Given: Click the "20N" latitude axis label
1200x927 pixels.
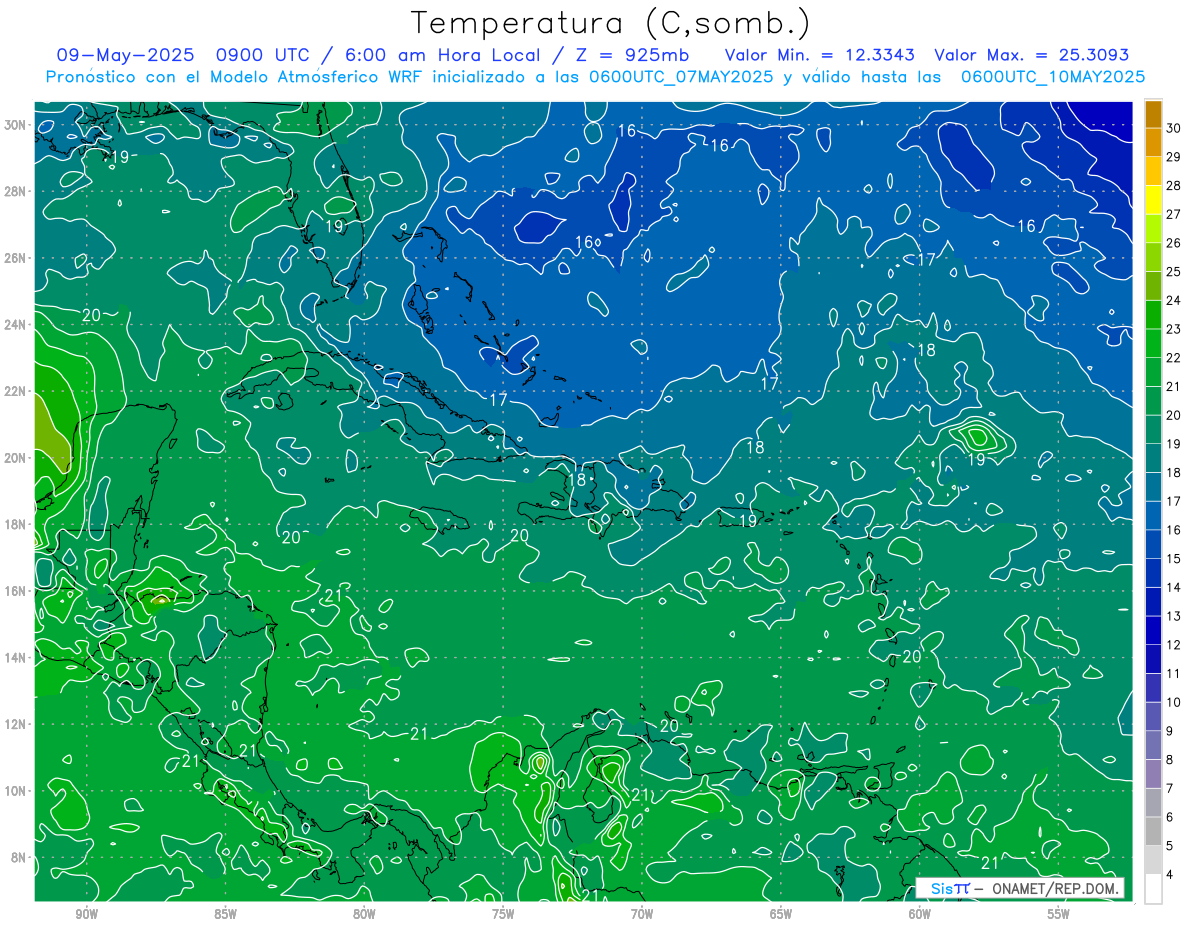Looking at the screenshot, I should point(17,458).
